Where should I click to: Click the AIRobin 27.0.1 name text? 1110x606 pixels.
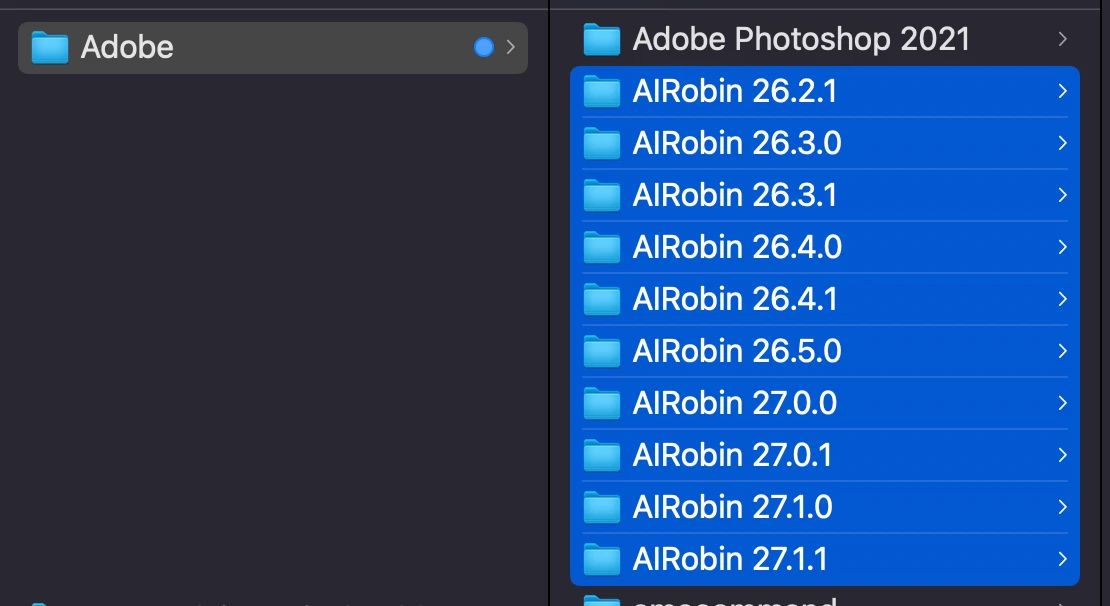click(x=733, y=455)
